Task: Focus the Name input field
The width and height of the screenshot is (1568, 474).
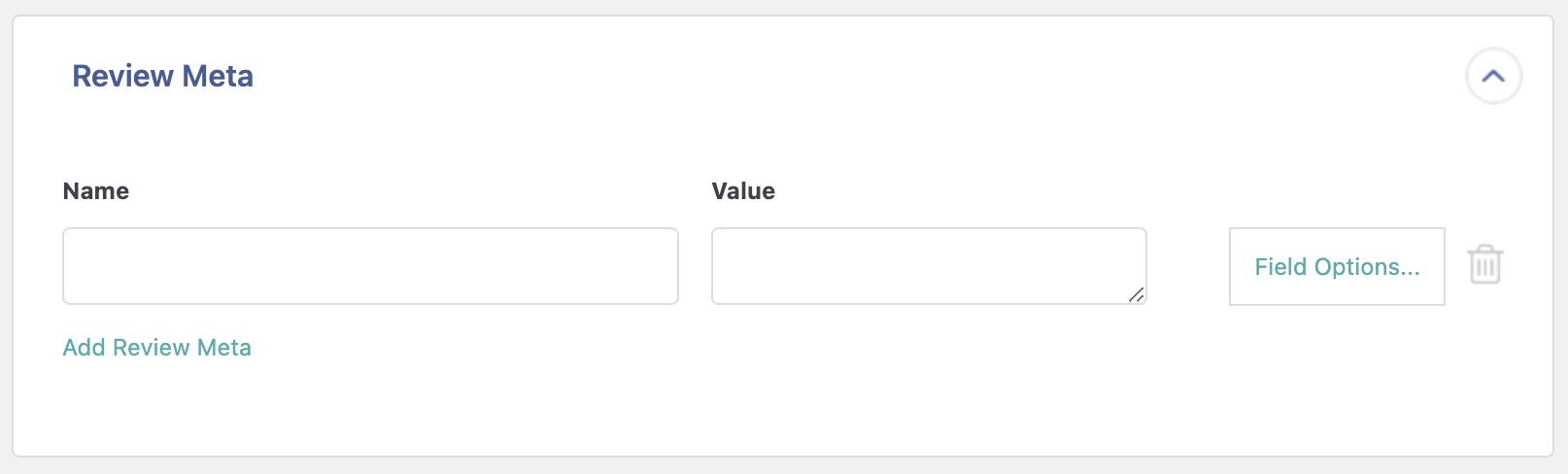Action: [x=370, y=266]
